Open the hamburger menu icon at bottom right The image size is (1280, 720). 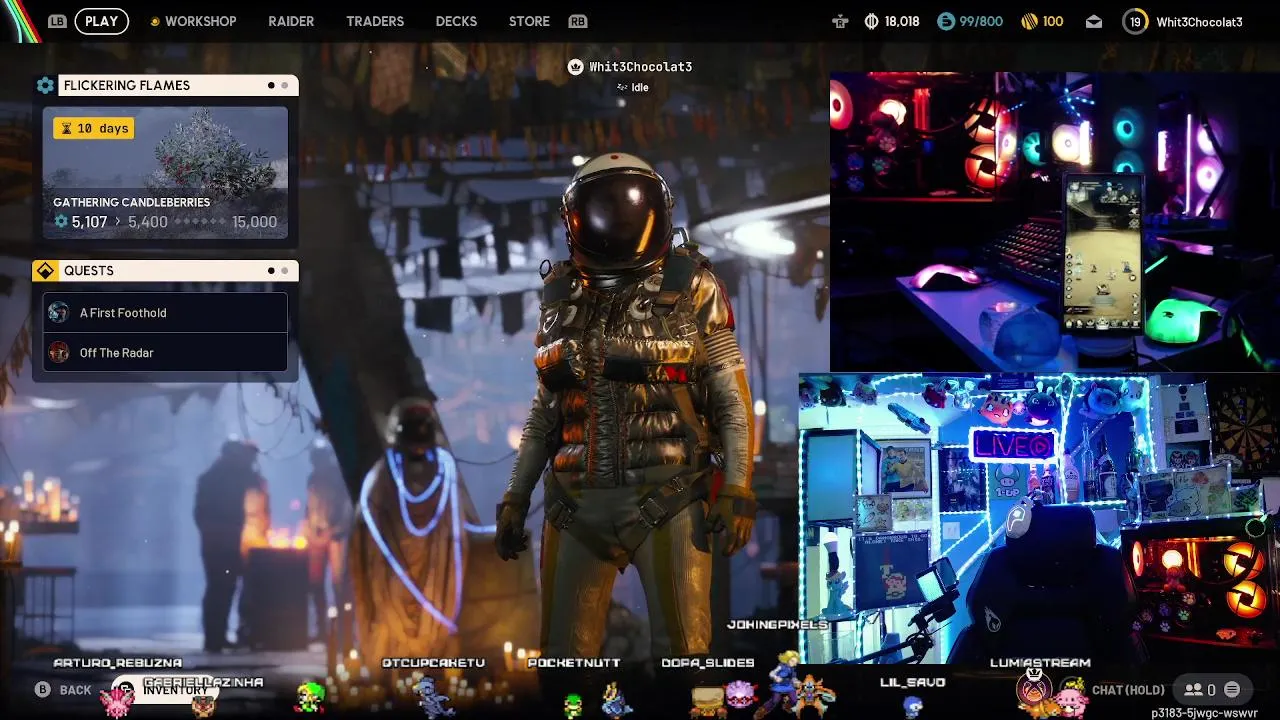coord(1232,690)
